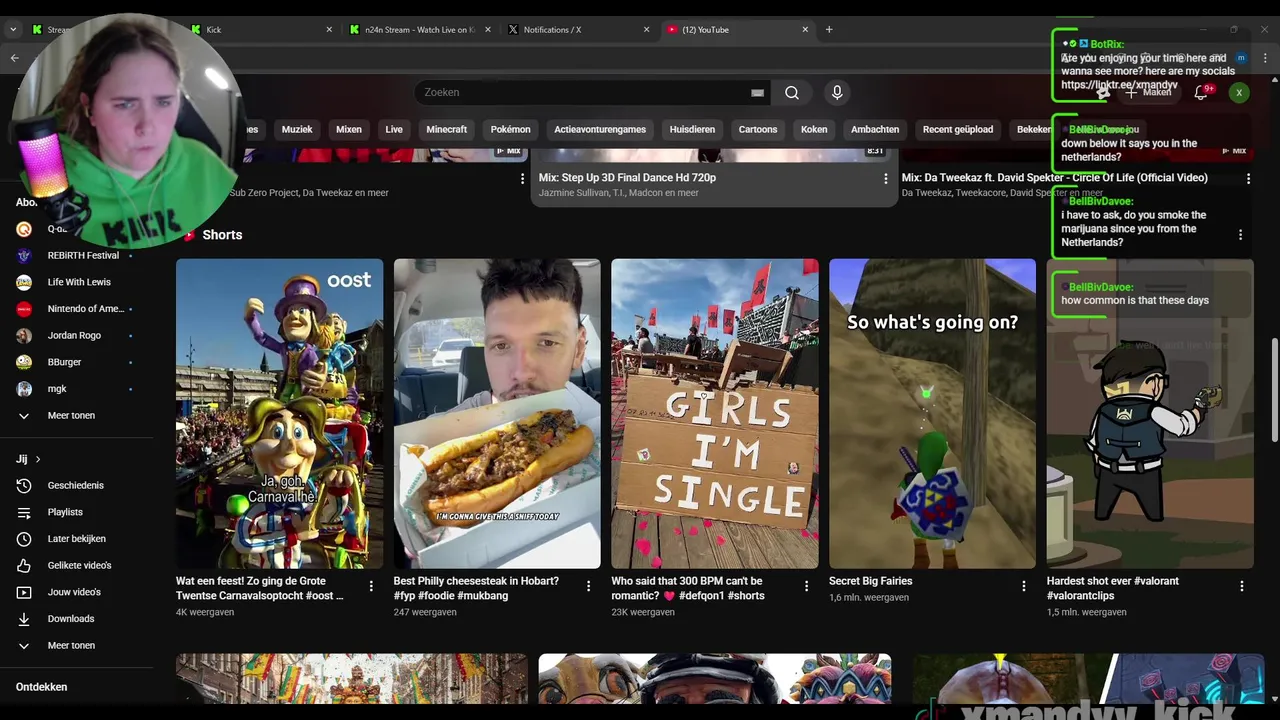Select the Mixen filter chip

(349, 129)
